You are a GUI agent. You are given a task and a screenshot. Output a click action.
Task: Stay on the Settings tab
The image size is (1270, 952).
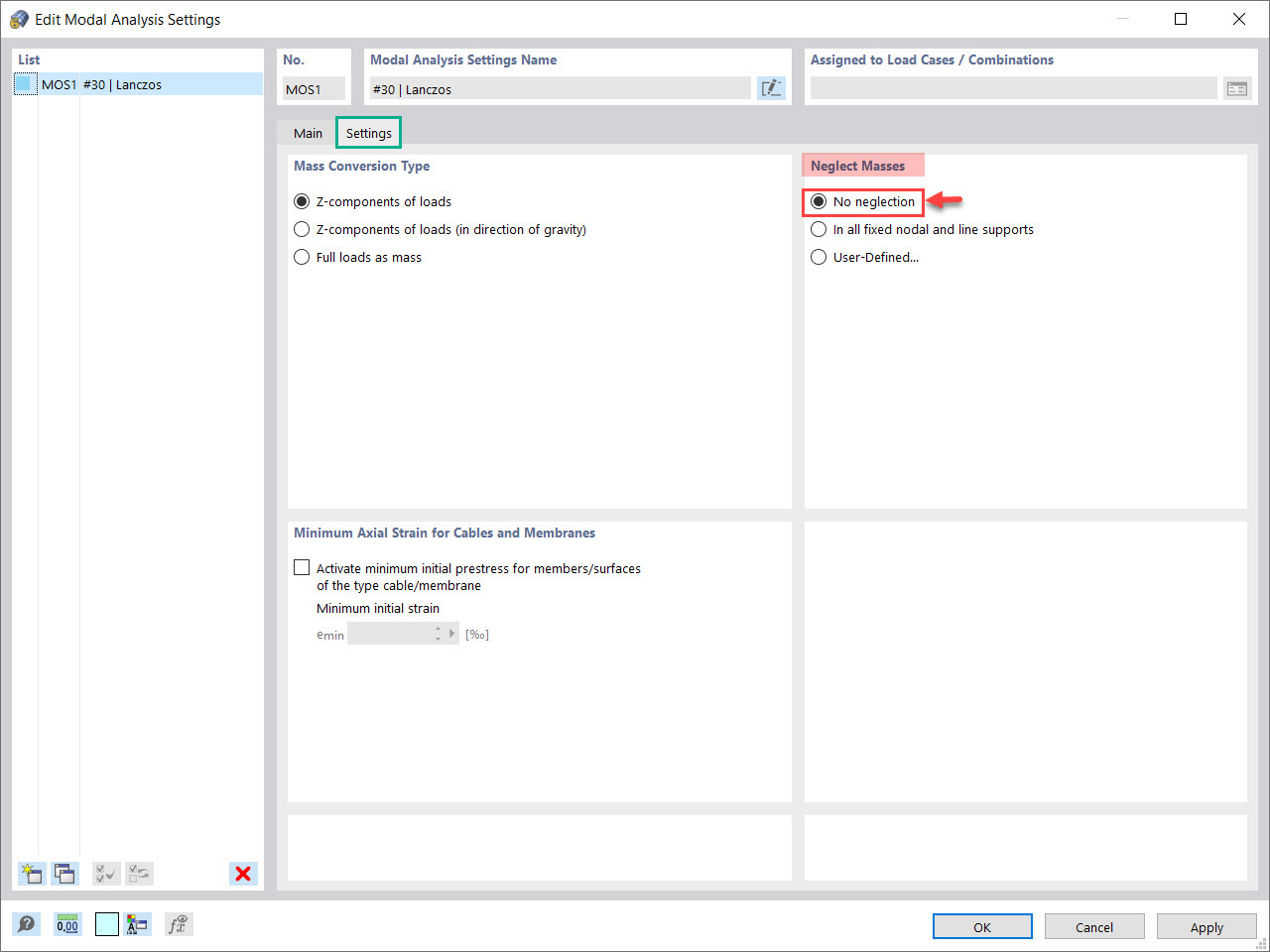[x=368, y=132]
